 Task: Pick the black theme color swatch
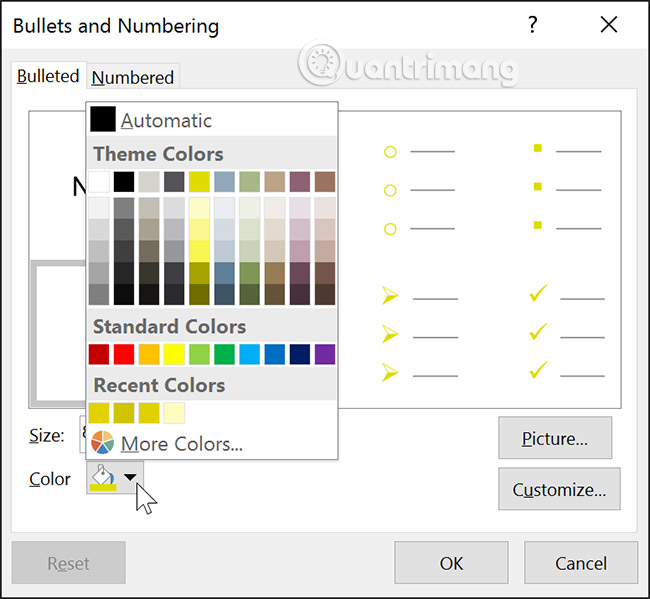[124, 182]
